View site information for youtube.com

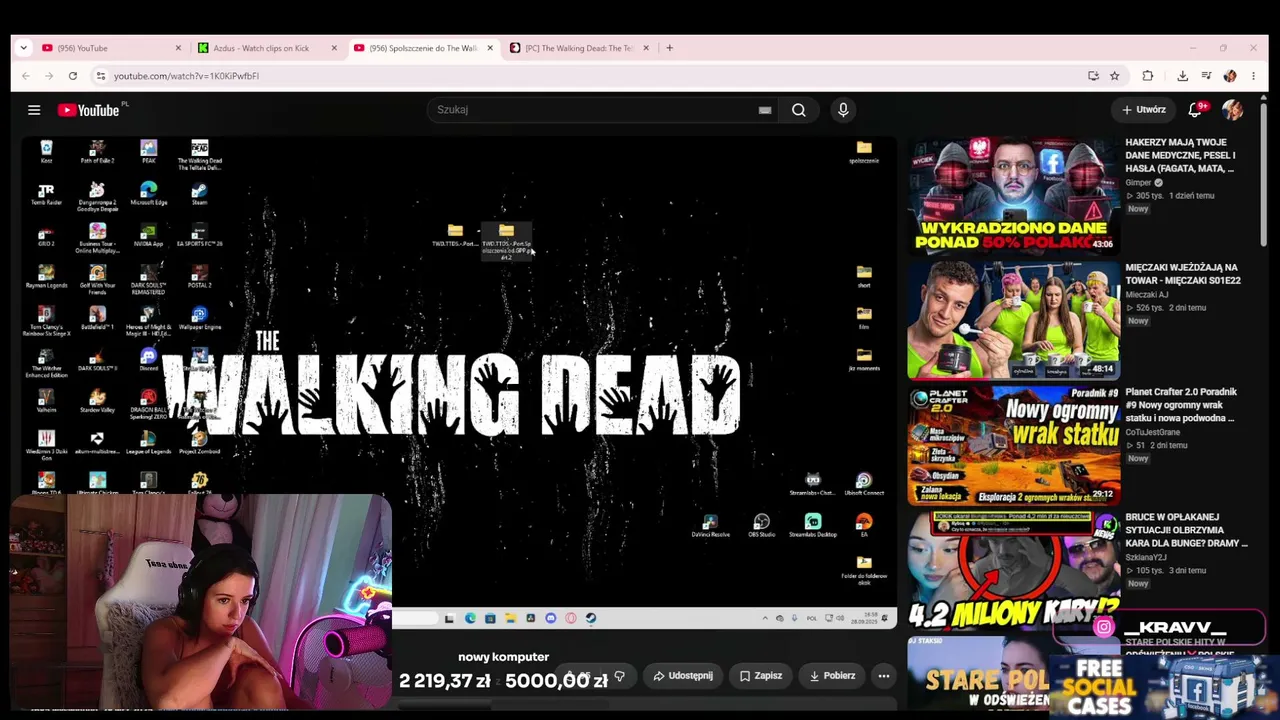click(x=100, y=76)
